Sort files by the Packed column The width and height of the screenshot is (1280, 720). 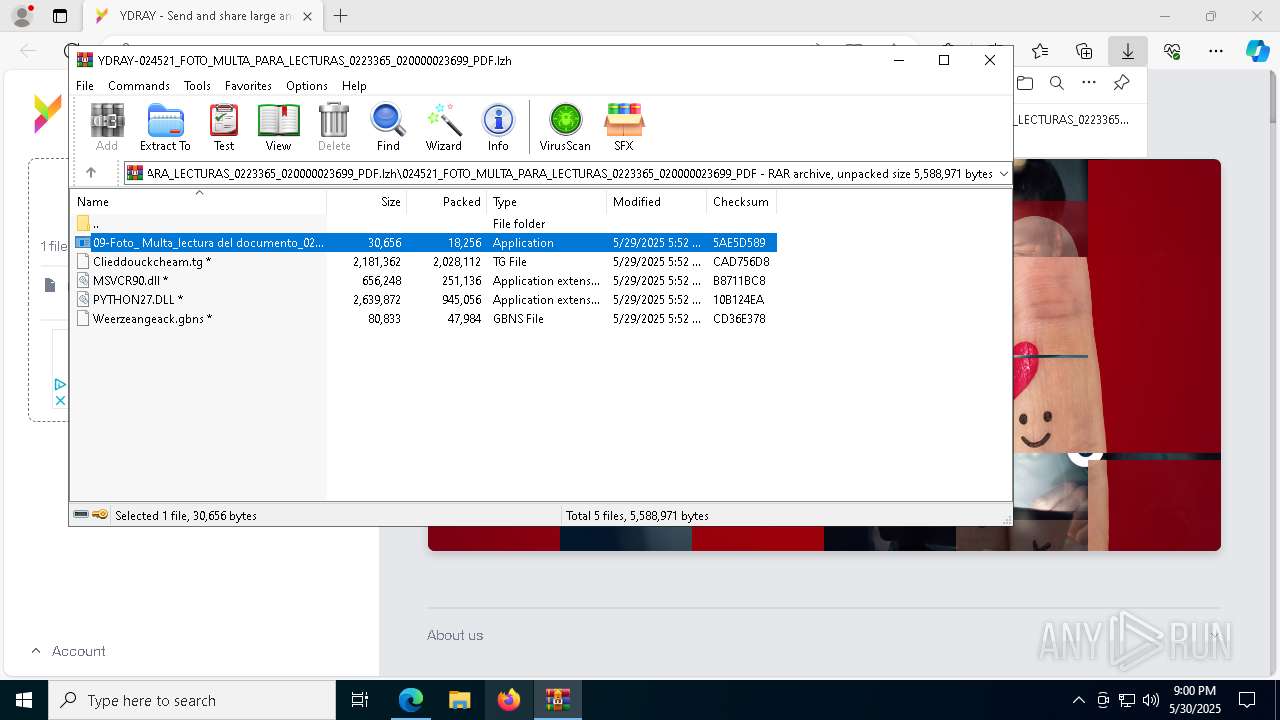(446, 202)
